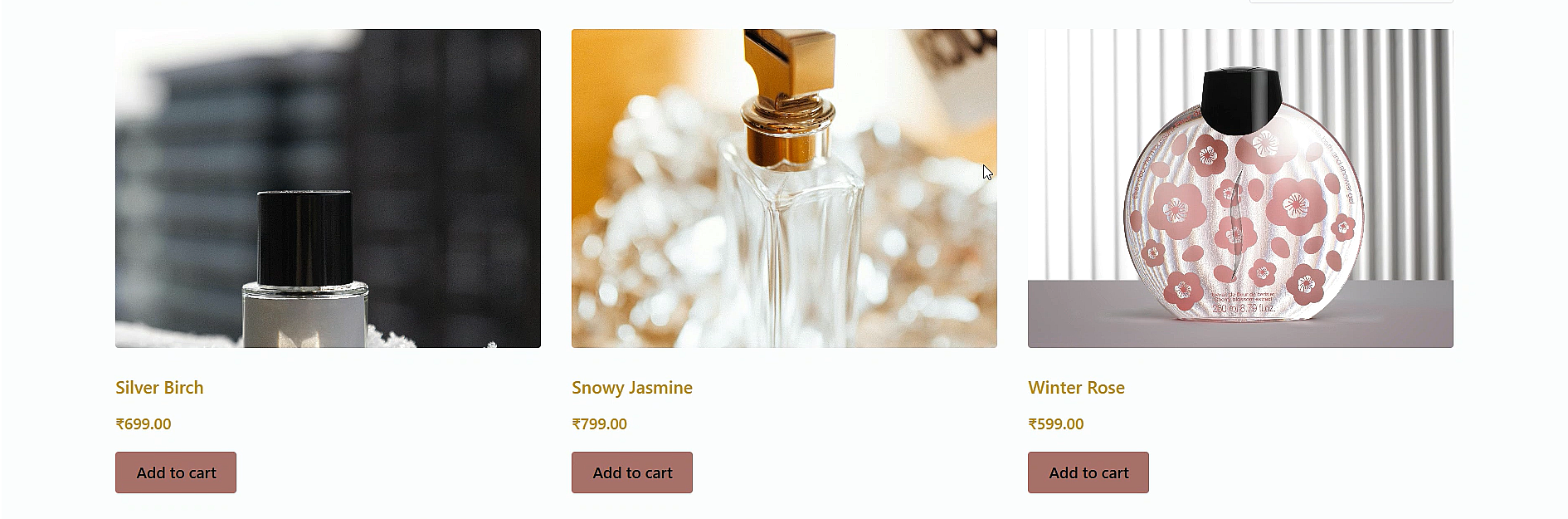Select the Winter Rose product photo
1568x519 pixels.
pos(1240,189)
